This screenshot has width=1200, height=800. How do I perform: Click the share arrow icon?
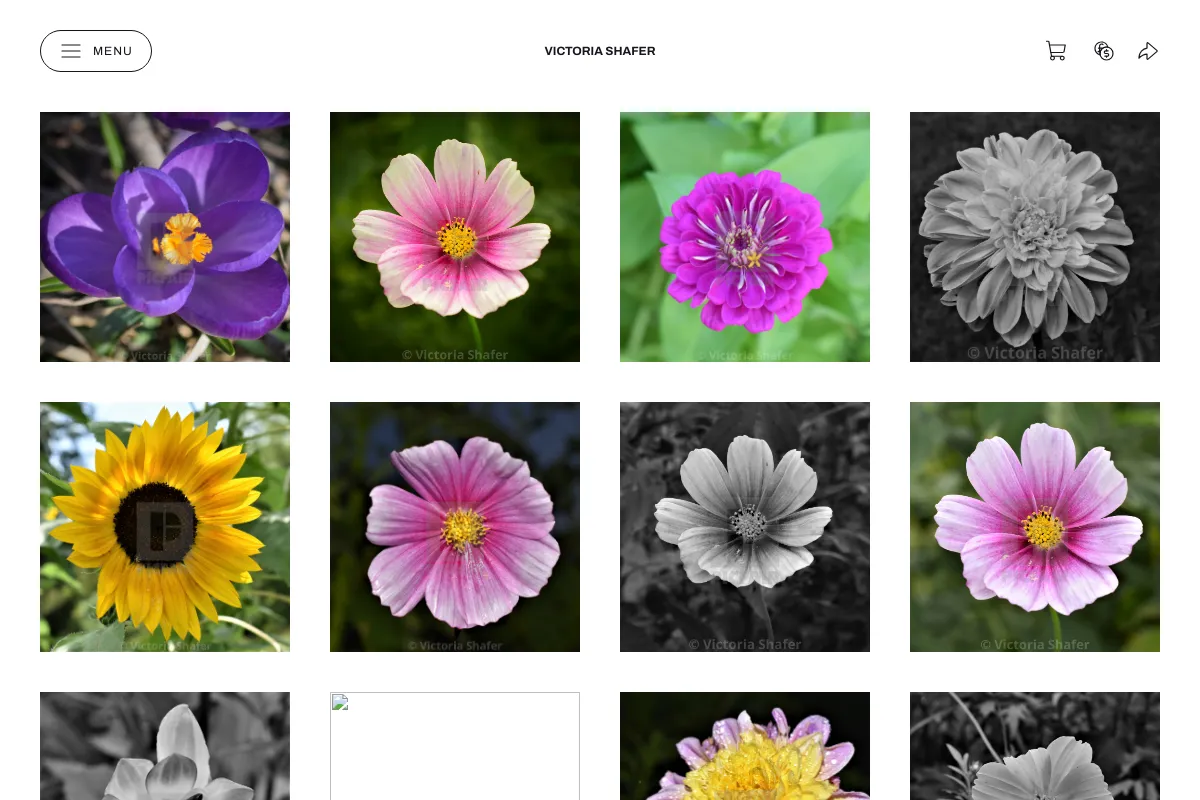point(1148,51)
